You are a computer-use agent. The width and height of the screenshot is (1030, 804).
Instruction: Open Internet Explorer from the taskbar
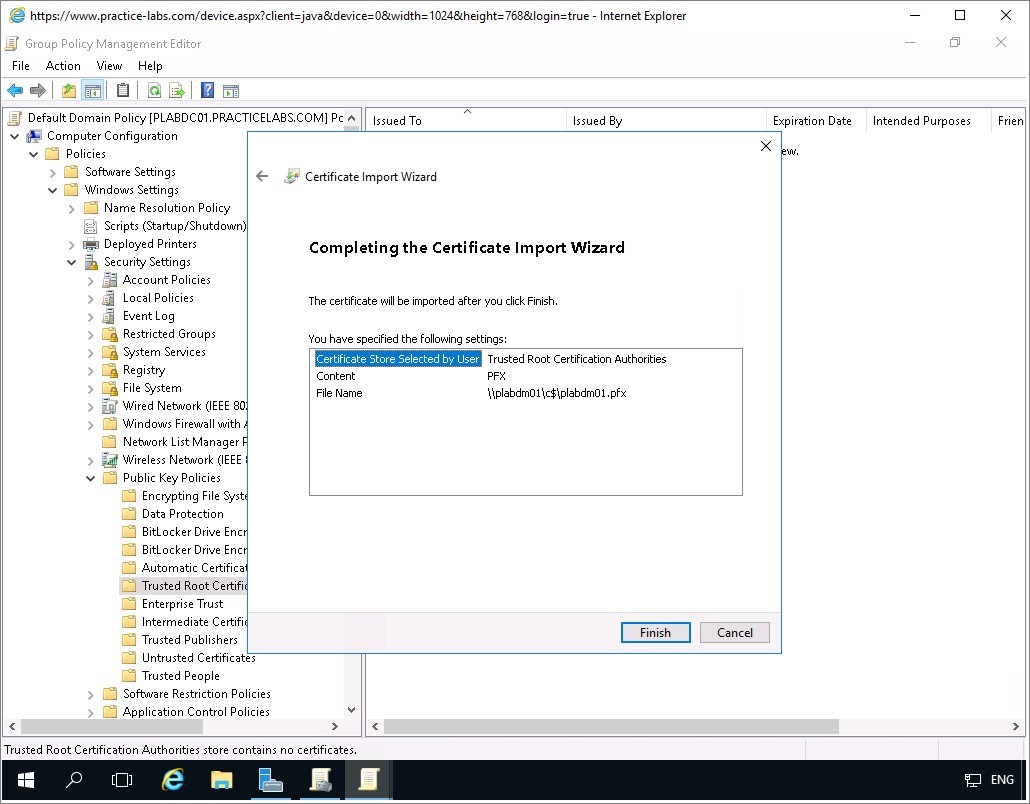pyautogui.click(x=173, y=780)
